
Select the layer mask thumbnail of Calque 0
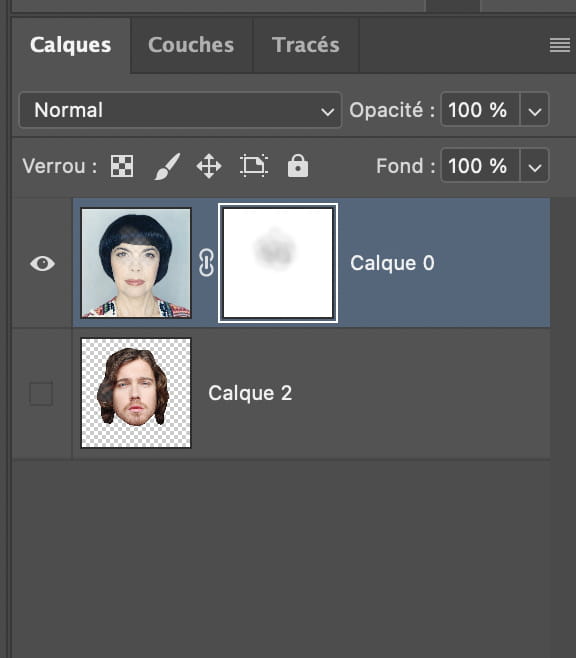[278, 263]
